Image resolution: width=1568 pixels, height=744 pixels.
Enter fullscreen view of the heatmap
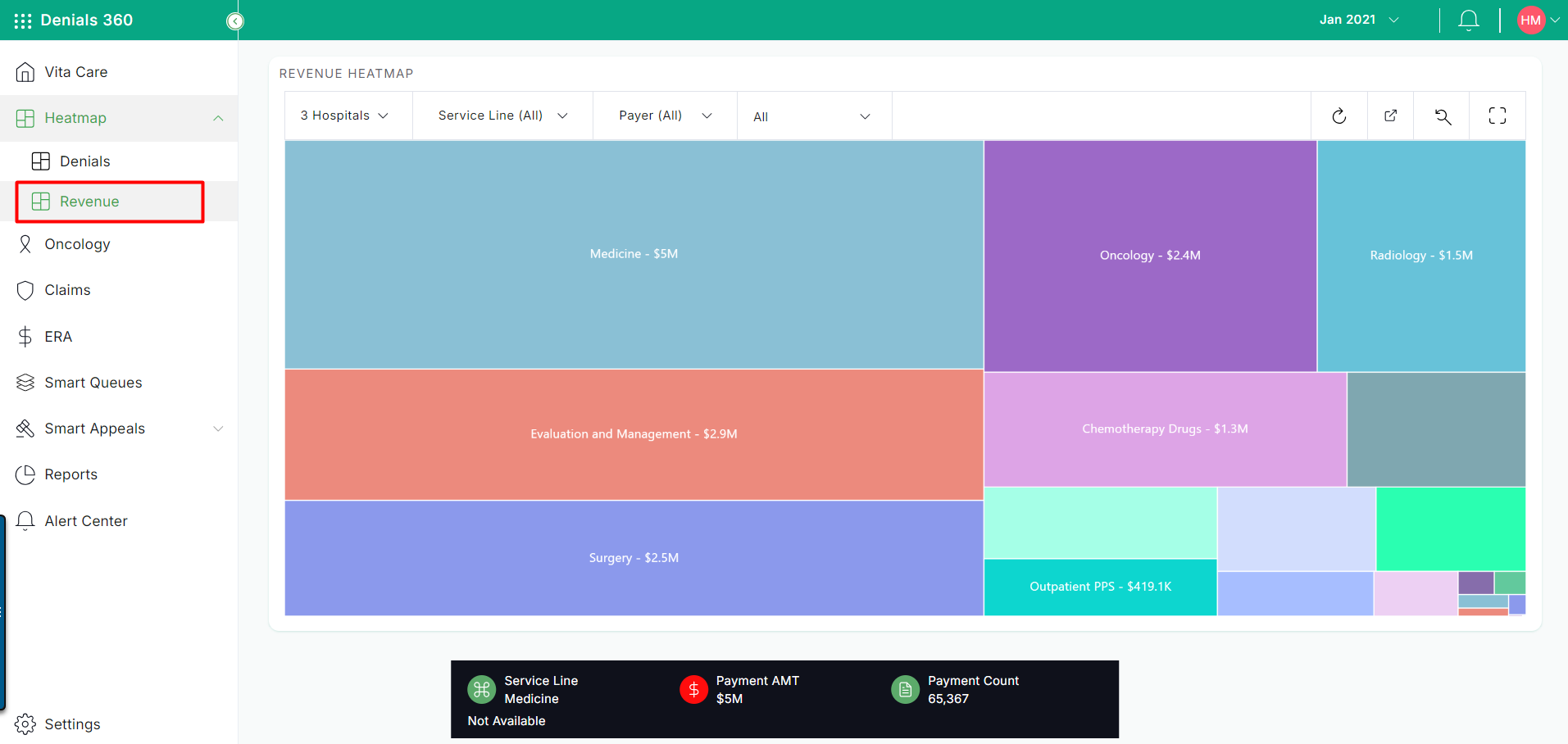pyautogui.click(x=1497, y=116)
